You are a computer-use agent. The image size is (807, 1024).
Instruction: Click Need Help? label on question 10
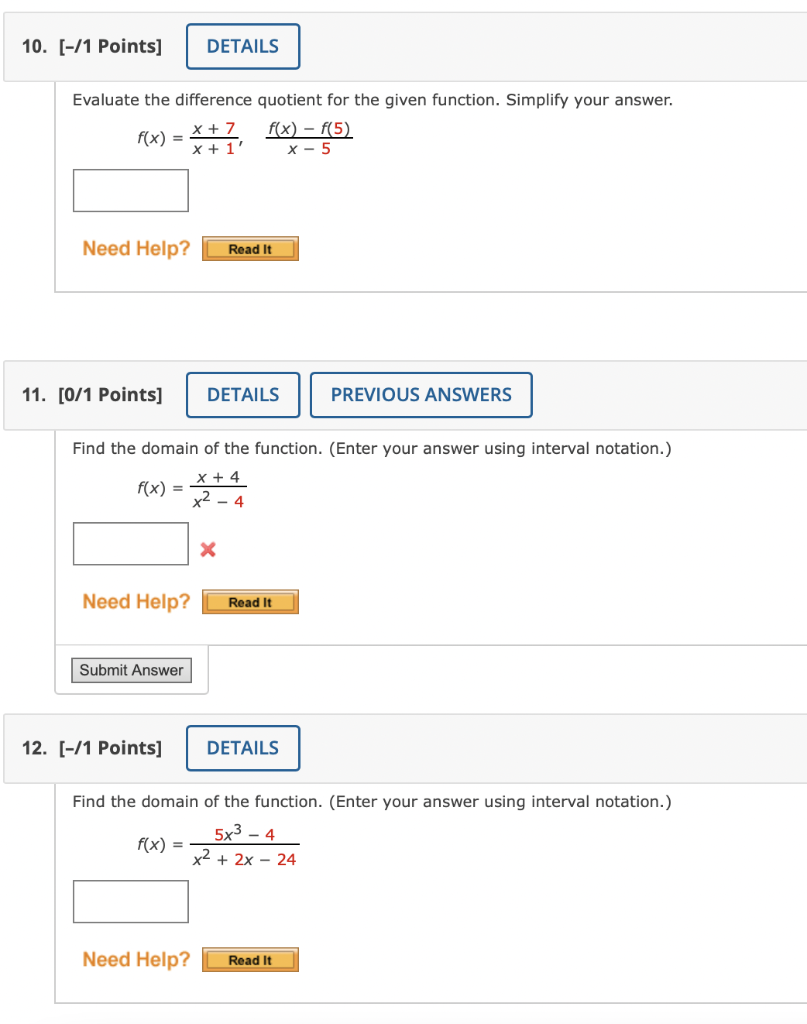[135, 248]
